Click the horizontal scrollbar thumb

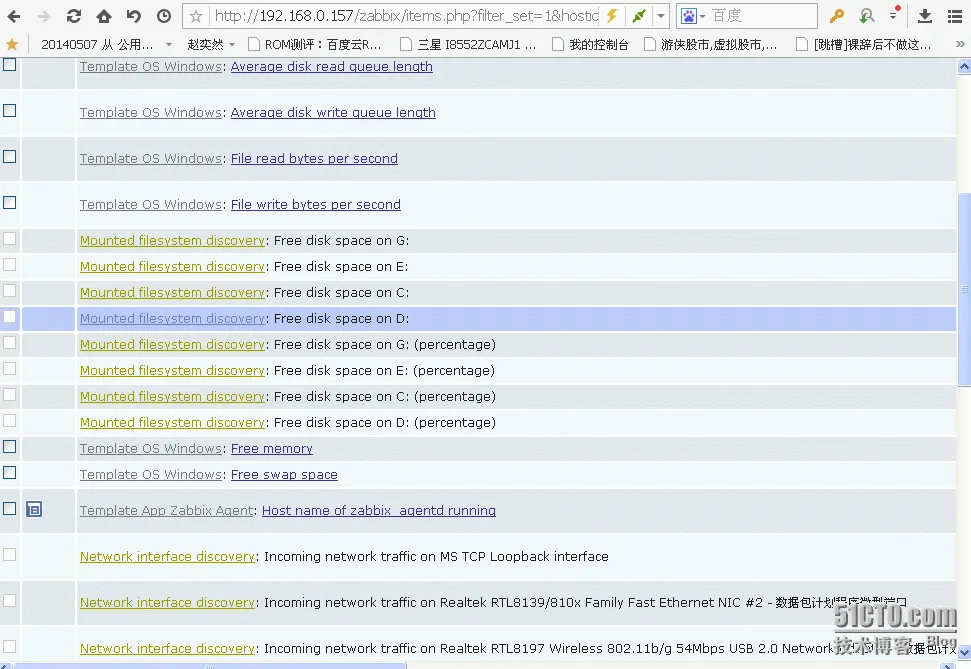(210, 666)
